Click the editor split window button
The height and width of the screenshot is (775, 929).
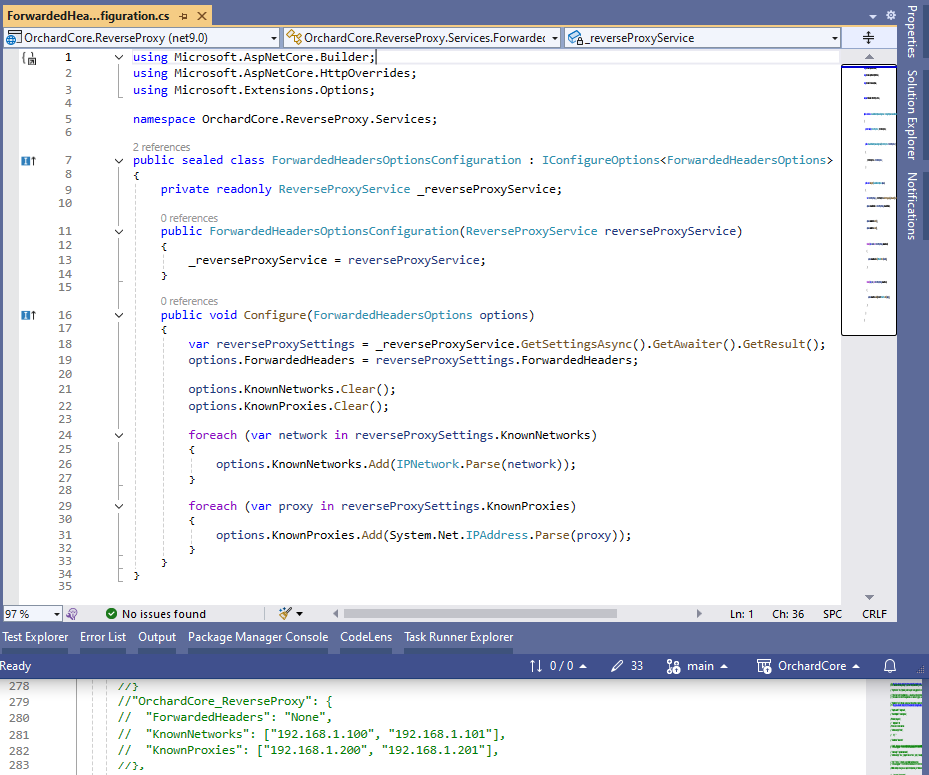(869, 38)
